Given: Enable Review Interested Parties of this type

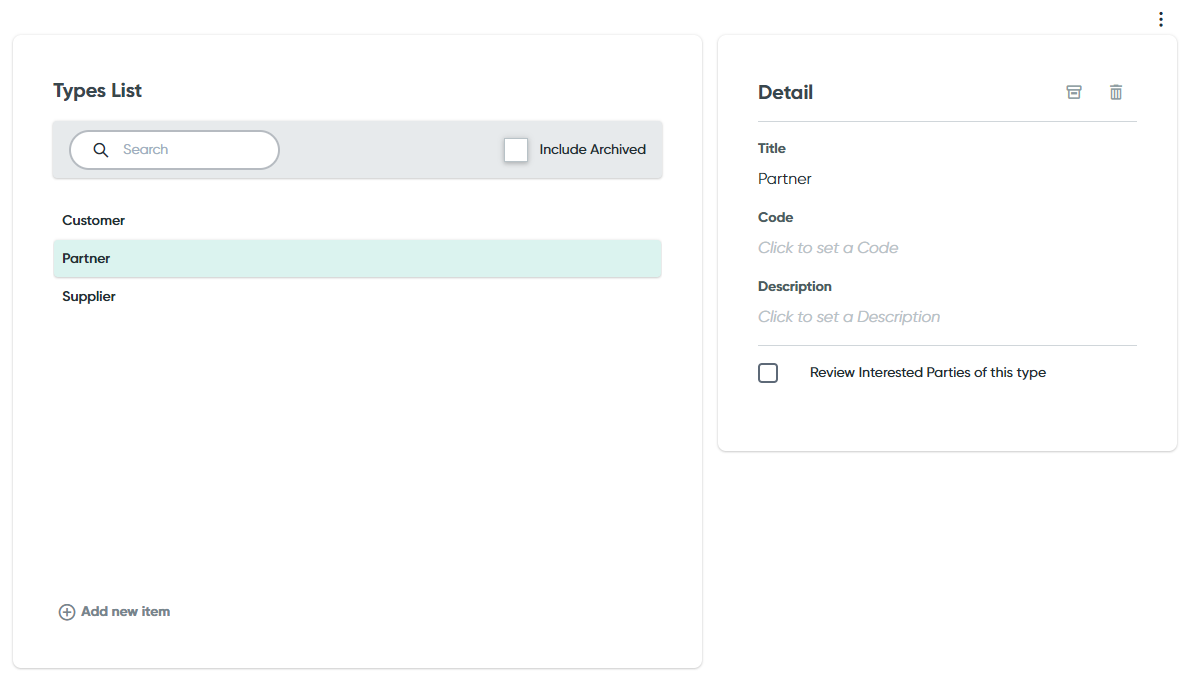Looking at the screenshot, I should (x=768, y=373).
